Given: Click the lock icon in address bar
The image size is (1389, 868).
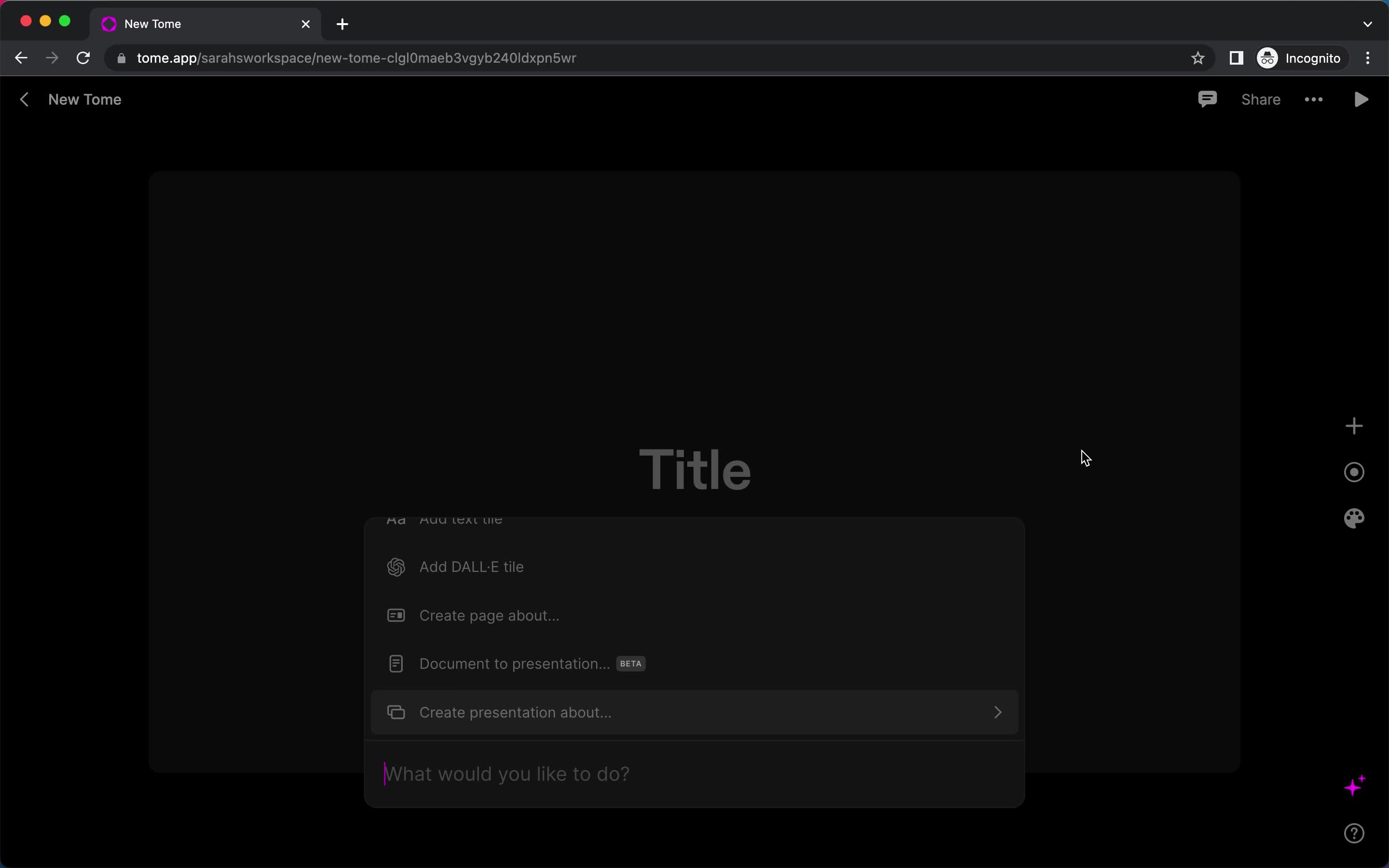Looking at the screenshot, I should tap(121, 58).
